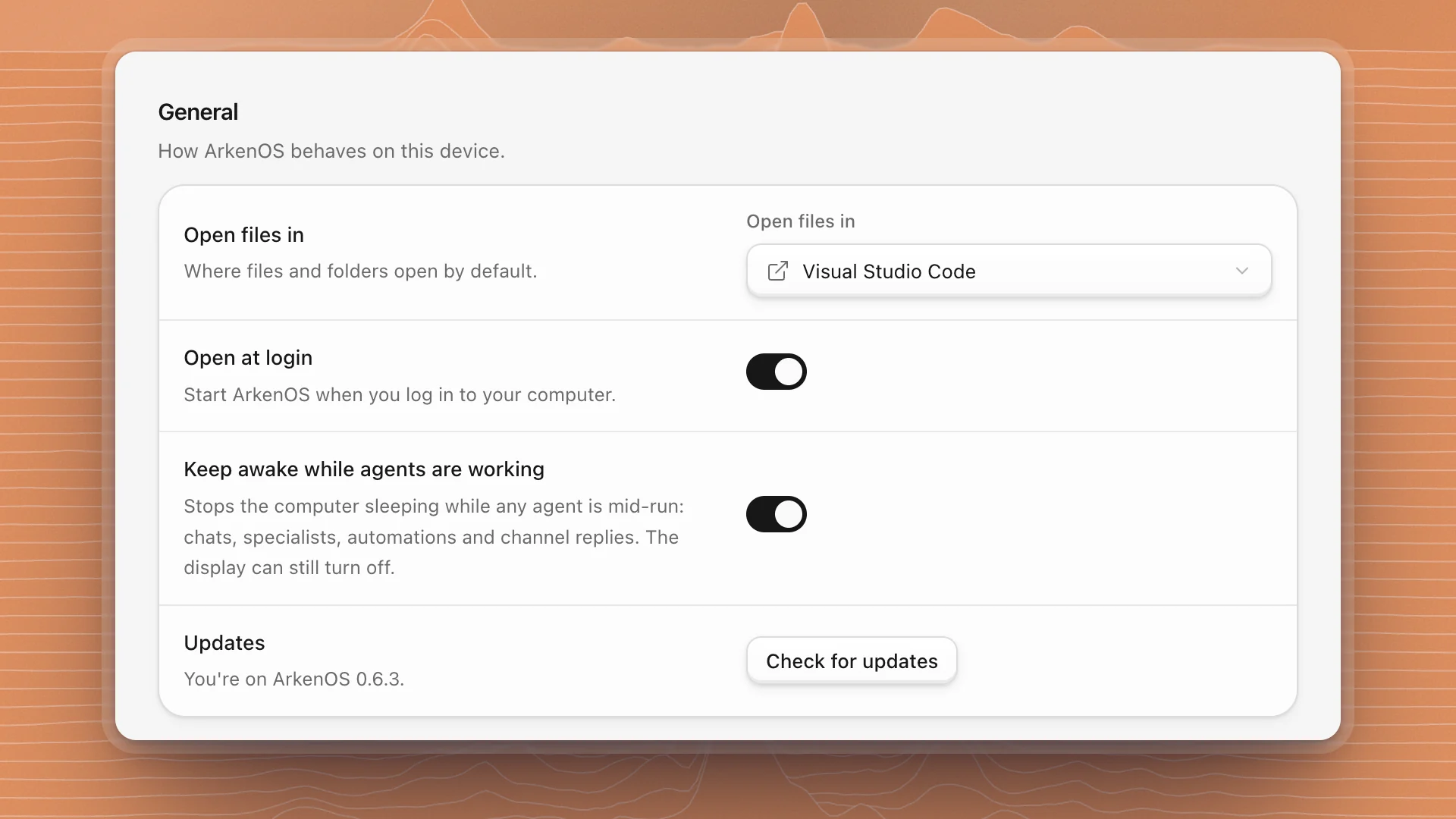Click the 'Stops the computer sleeping' description
The image size is (1456, 819).
pos(434,537)
